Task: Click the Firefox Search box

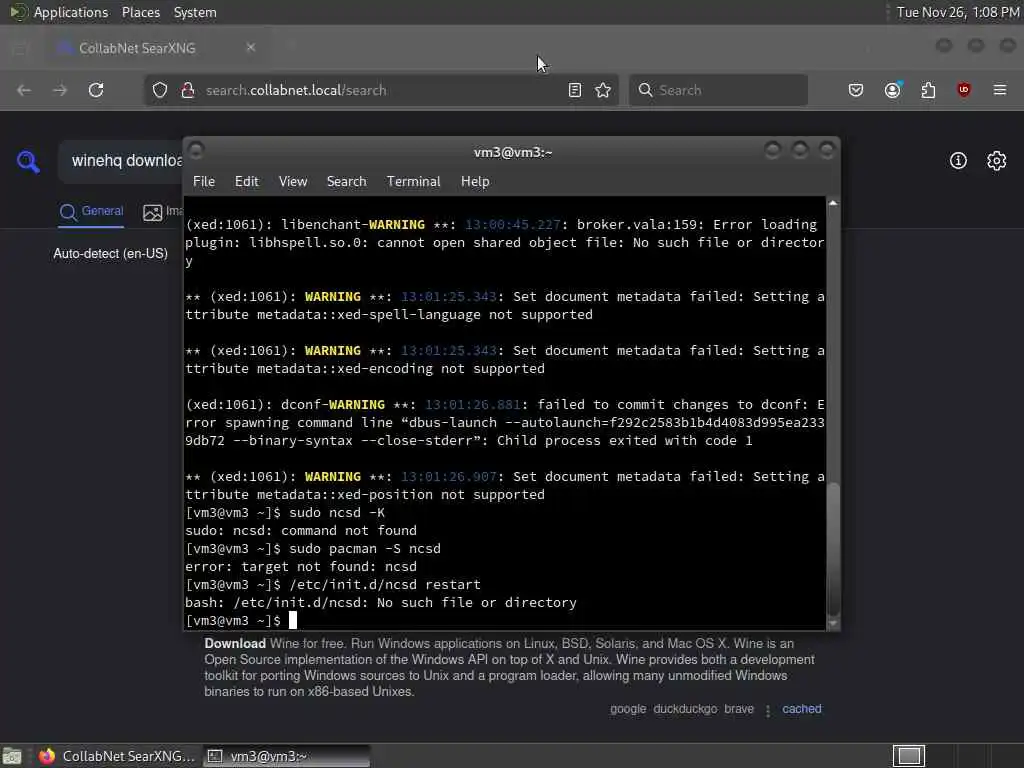Action: click(x=718, y=90)
